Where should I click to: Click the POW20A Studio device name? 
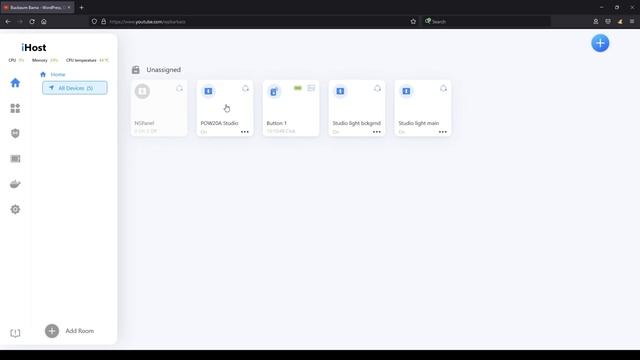click(x=219, y=123)
